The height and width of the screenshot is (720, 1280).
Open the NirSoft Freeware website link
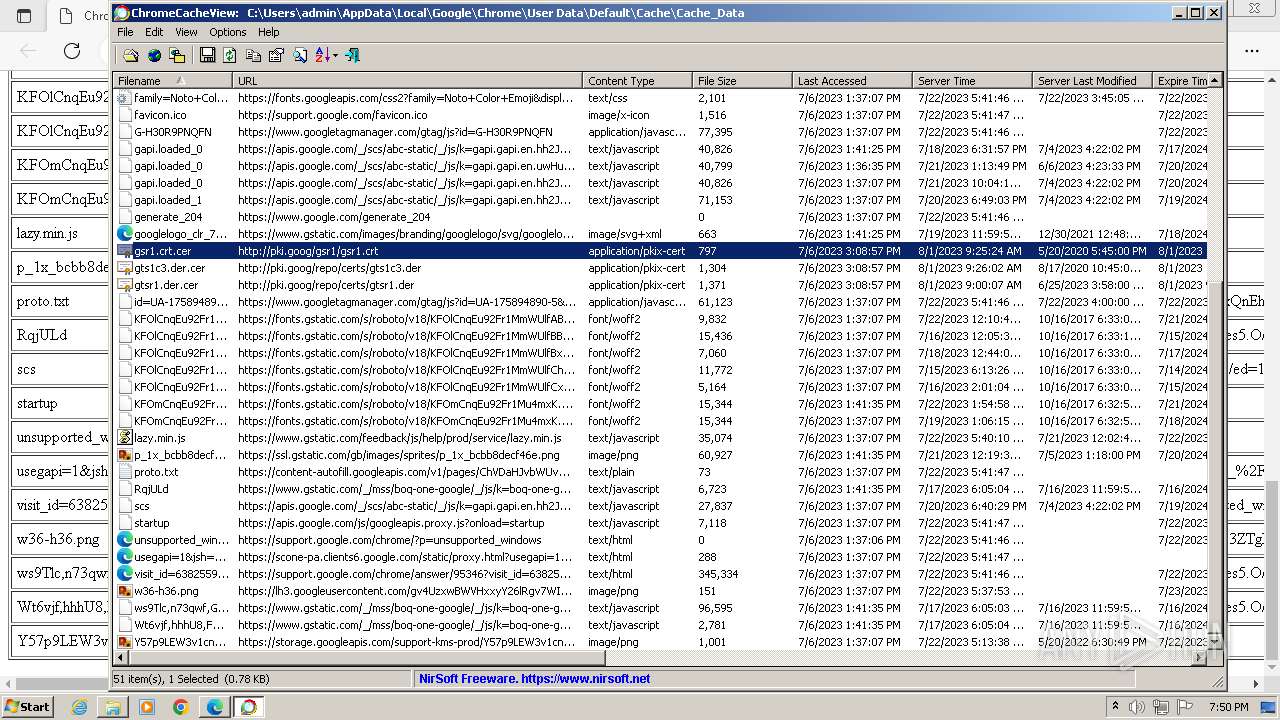(534, 678)
